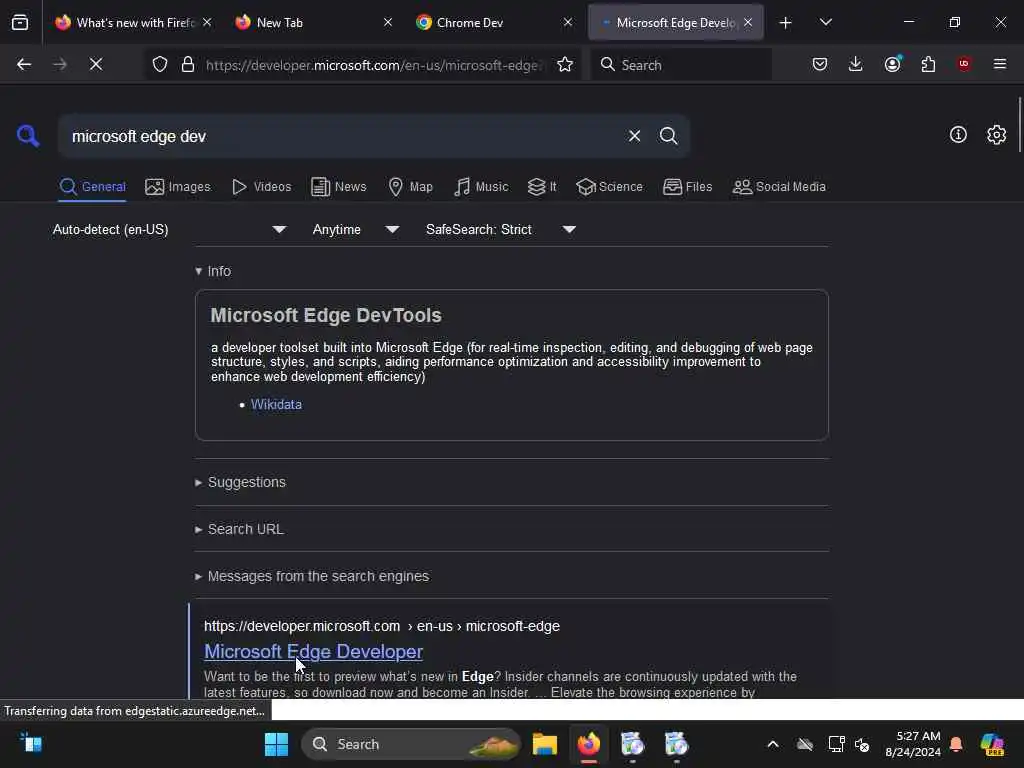Switch to the Images category

178,187
